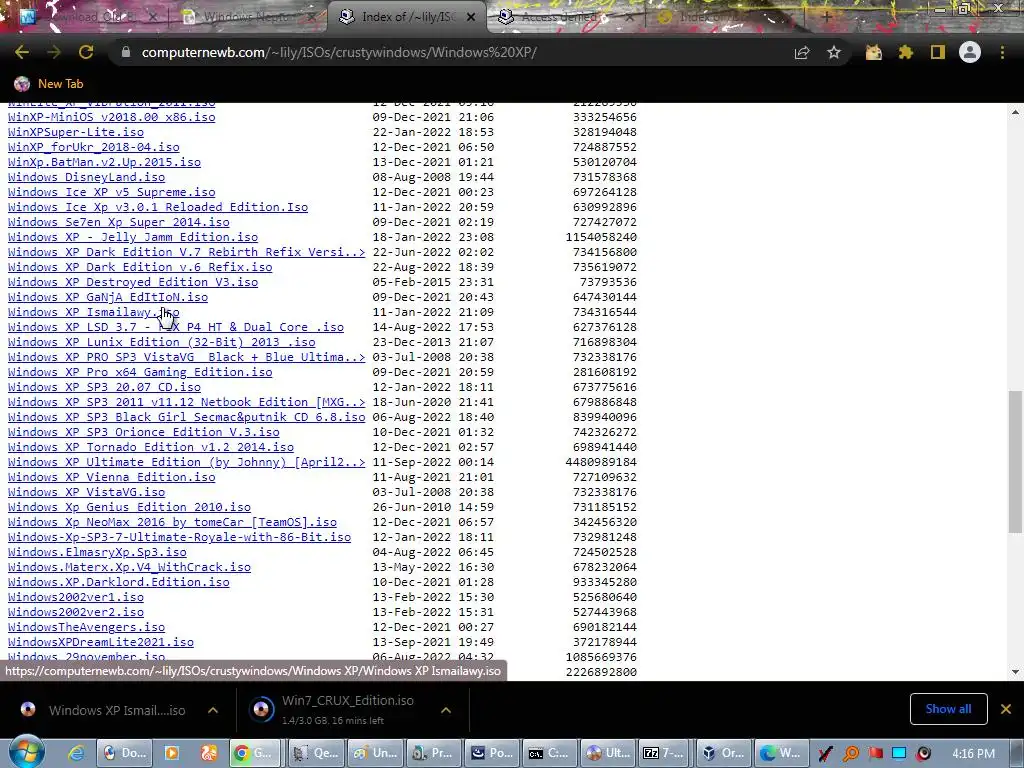
Task: Open Windows XP Vienna Edition.iso link
Action: pyautogui.click(x=112, y=477)
